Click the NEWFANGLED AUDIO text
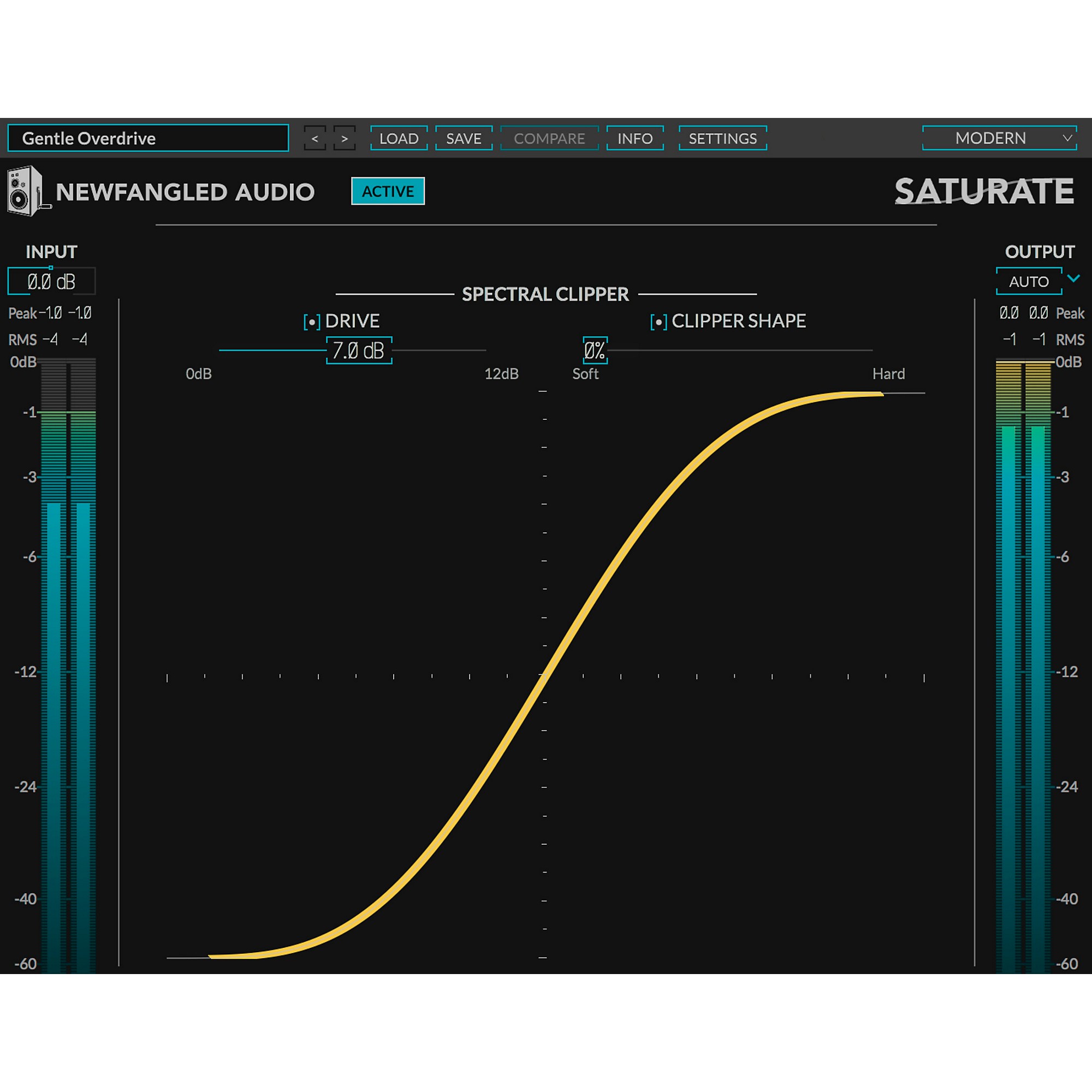 tap(185, 192)
